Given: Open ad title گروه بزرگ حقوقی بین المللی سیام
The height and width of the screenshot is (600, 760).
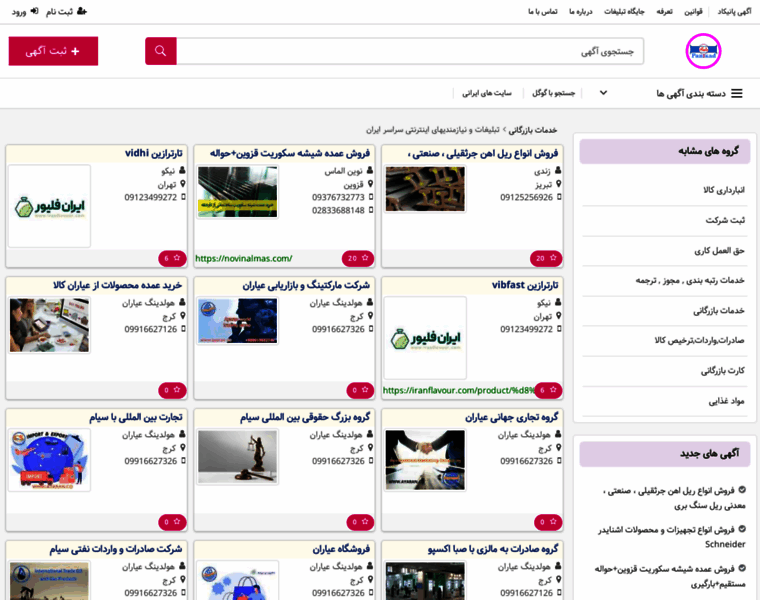Looking at the screenshot, I should (x=305, y=417).
